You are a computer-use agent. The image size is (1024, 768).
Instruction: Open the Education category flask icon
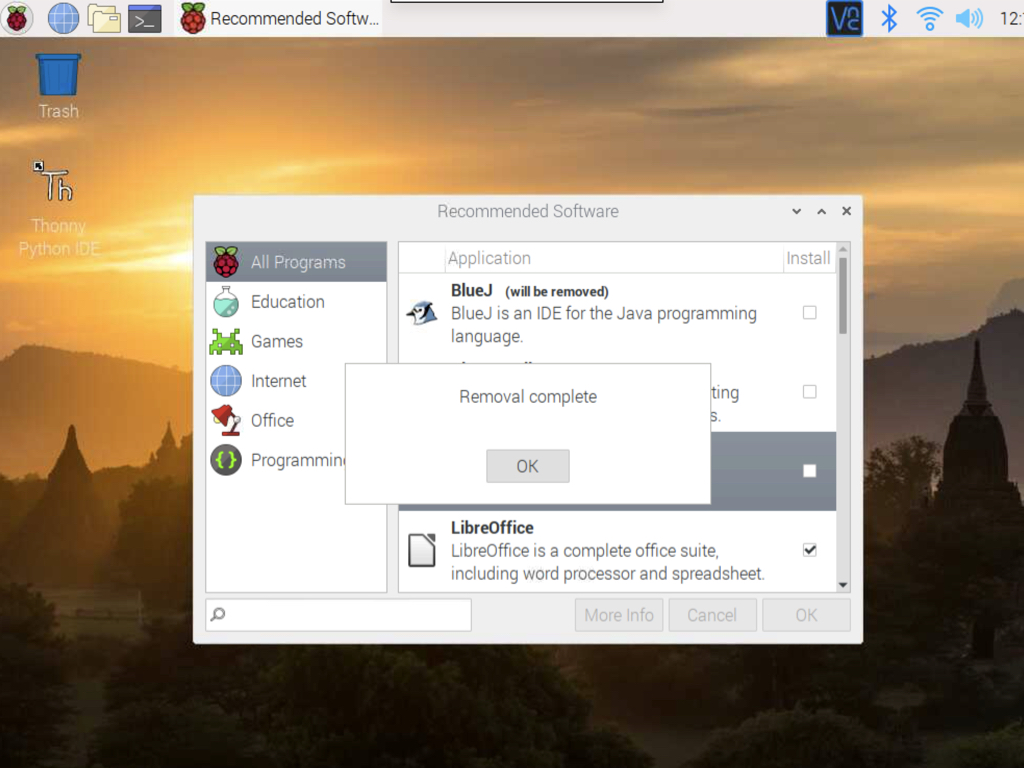coord(226,302)
